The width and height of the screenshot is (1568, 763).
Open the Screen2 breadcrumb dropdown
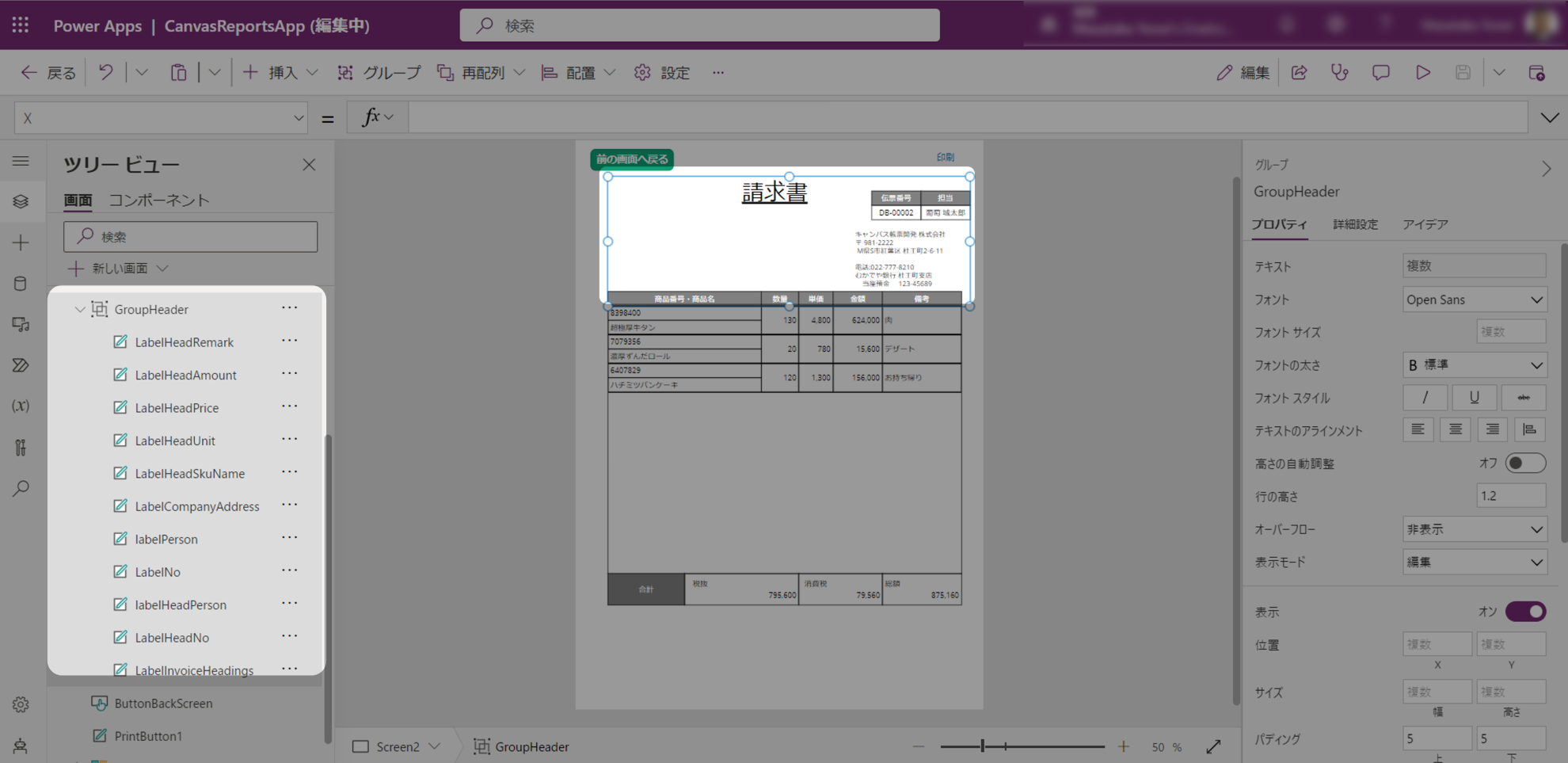pyautogui.click(x=435, y=746)
